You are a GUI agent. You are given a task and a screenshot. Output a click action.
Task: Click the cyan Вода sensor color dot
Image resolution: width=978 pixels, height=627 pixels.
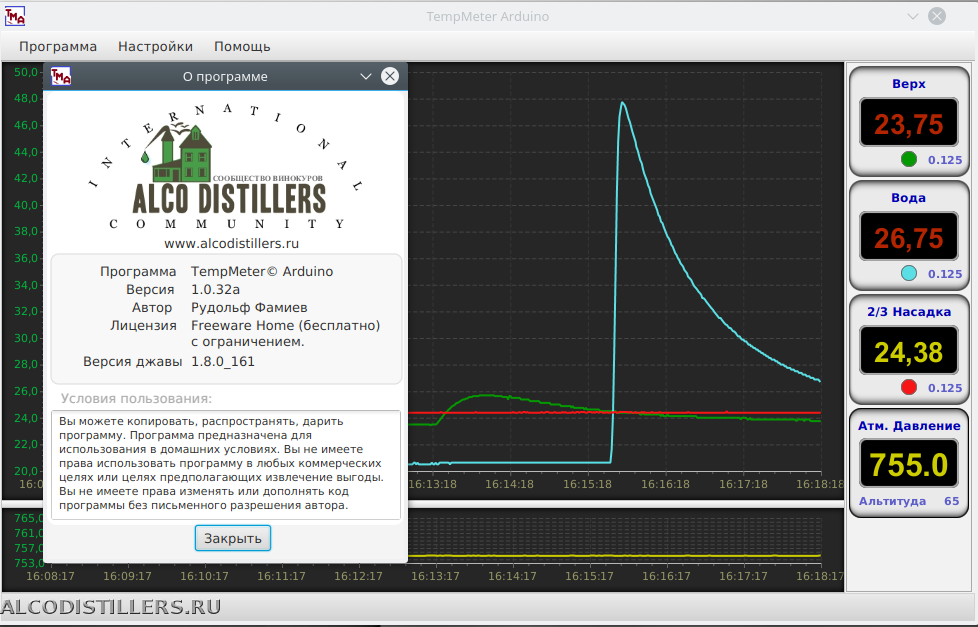(909, 273)
